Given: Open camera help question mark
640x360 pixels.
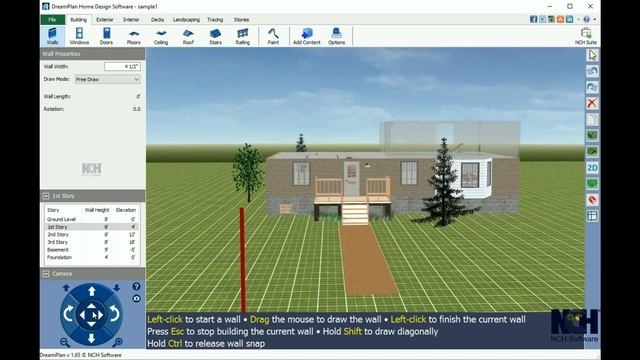Looking at the screenshot, I should pyautogui.click(x=136, y=287).
